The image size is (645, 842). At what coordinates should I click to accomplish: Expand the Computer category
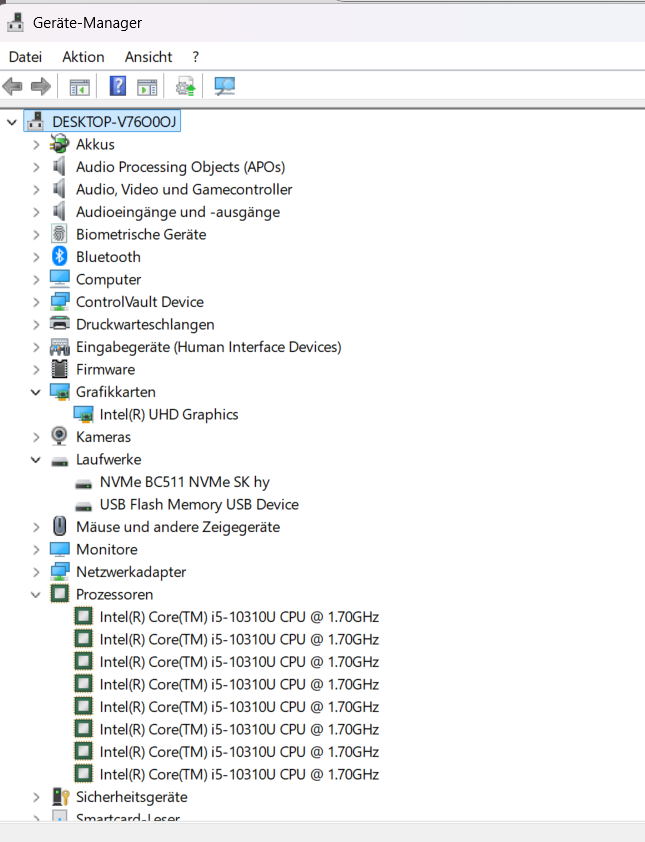(36, 280)
